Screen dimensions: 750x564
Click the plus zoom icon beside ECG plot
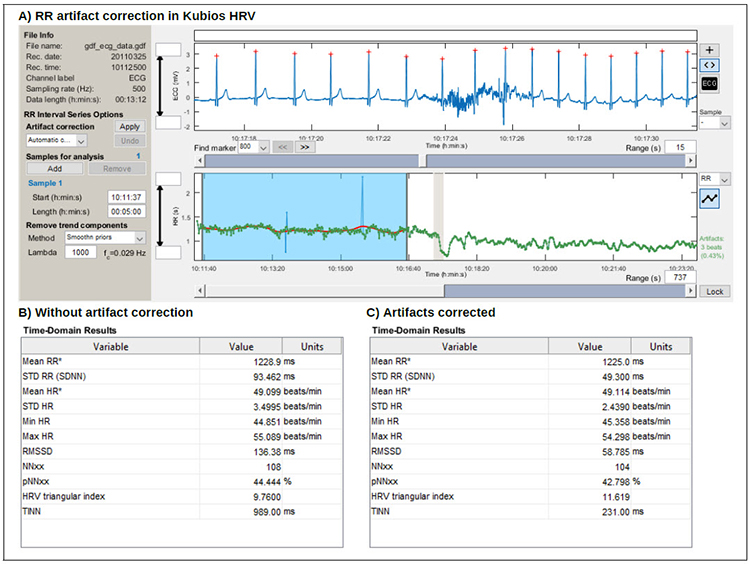coord(709,50)
